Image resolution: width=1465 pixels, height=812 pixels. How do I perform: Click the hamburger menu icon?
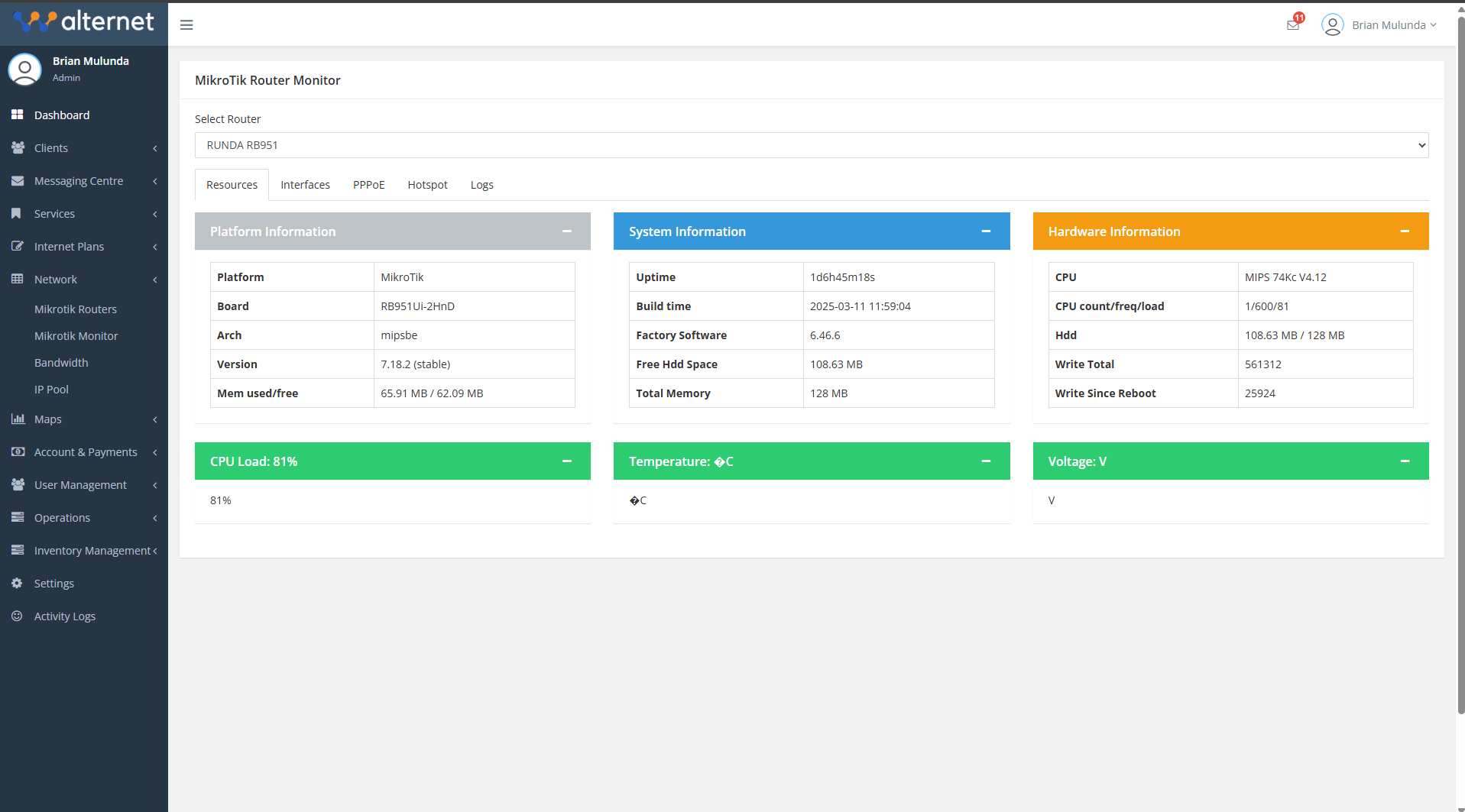click(x=186, y=24)
